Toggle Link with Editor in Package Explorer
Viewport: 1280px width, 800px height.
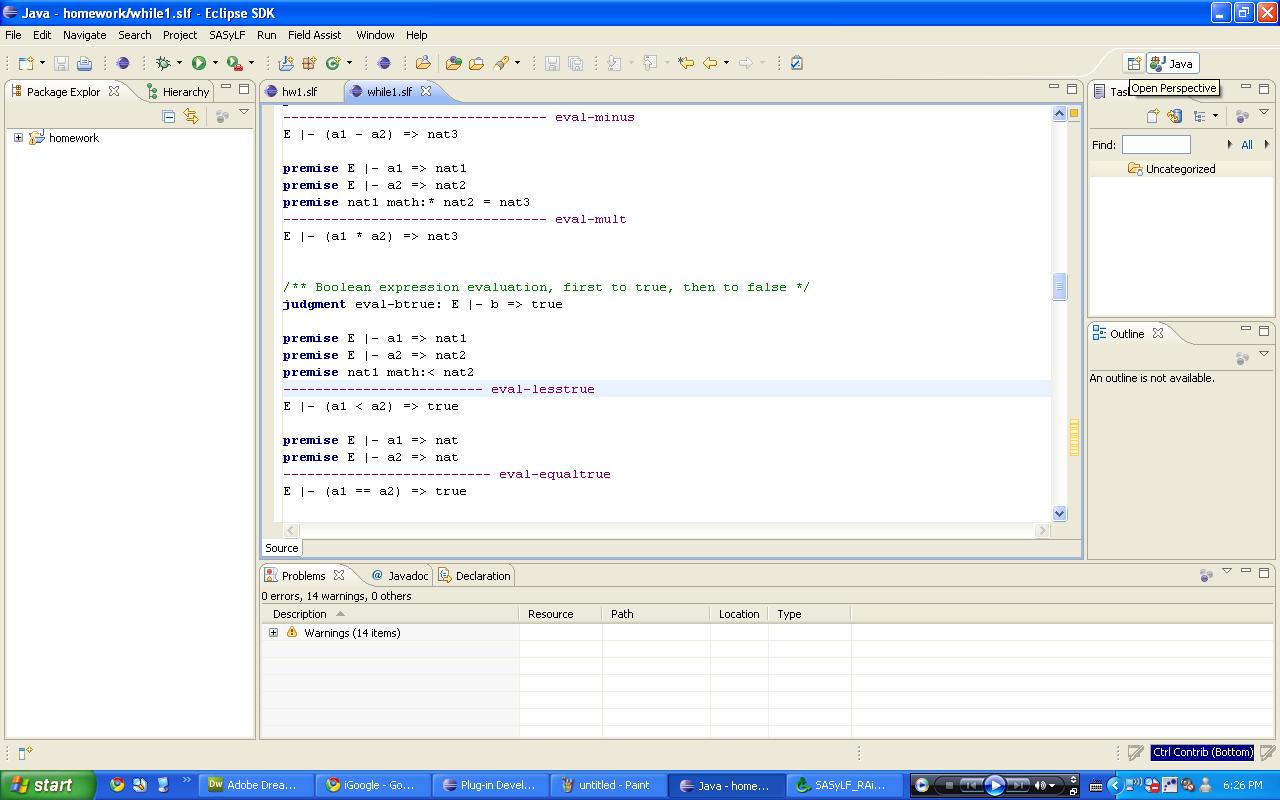click(190, 116)
